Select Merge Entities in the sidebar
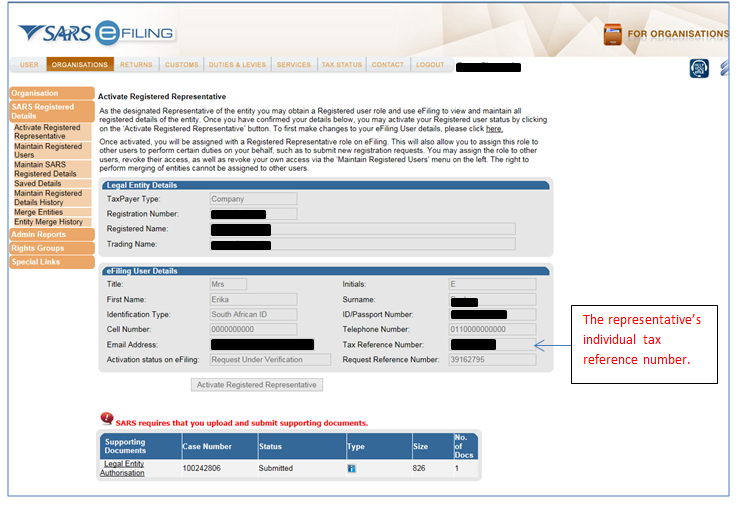The image size is (739, 505). click(38, 212)
